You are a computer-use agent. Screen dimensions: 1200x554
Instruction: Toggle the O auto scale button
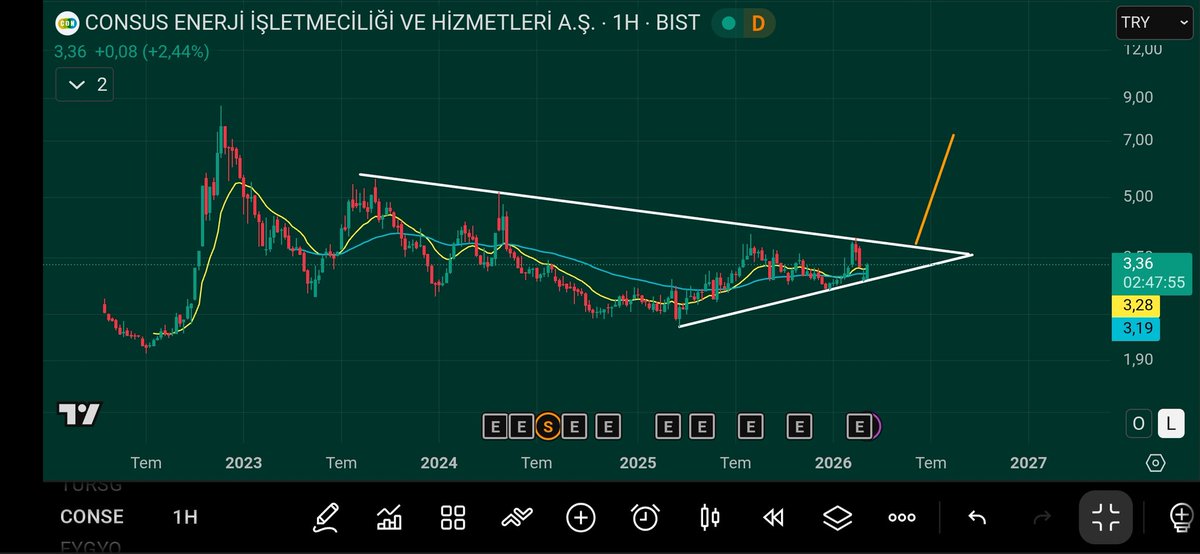pyautogui.click(x=1139, y=423)
